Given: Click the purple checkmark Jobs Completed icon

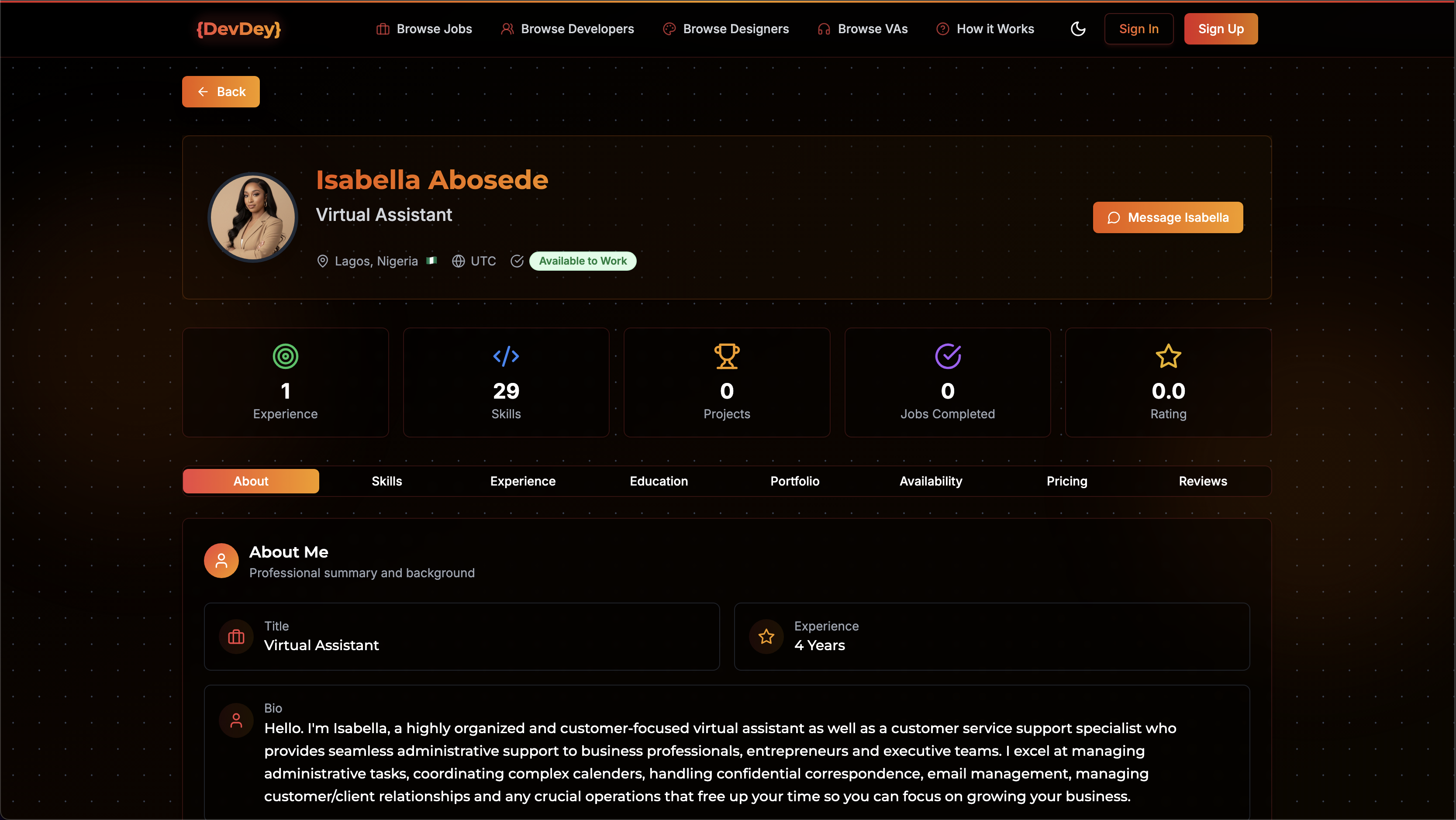Looking at the screenshot, I should click(947, 356).
